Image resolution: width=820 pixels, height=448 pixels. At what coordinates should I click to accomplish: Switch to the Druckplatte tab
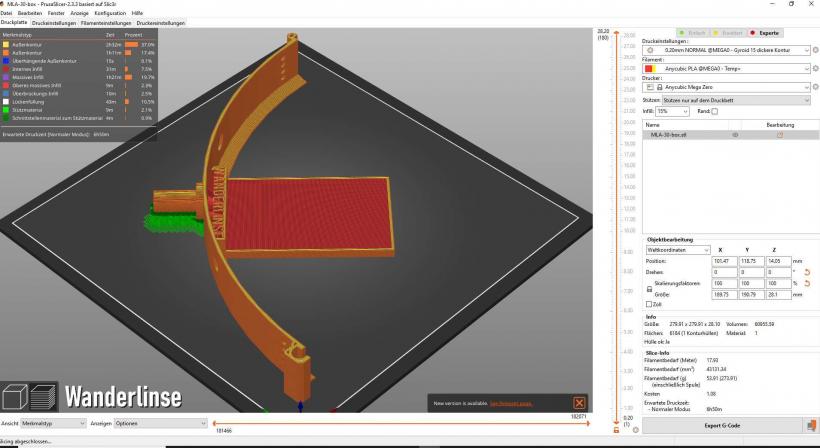pyautogui.click(x=14, y=23)
